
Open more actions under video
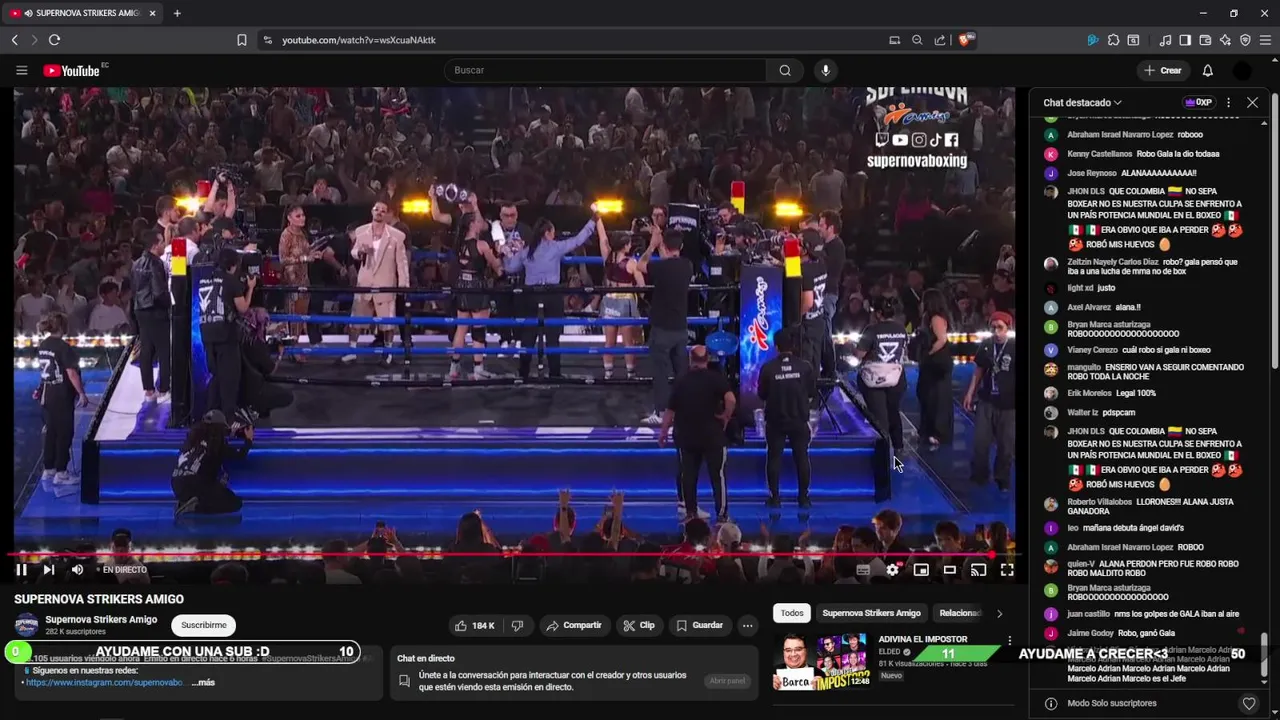pos(747,625)
